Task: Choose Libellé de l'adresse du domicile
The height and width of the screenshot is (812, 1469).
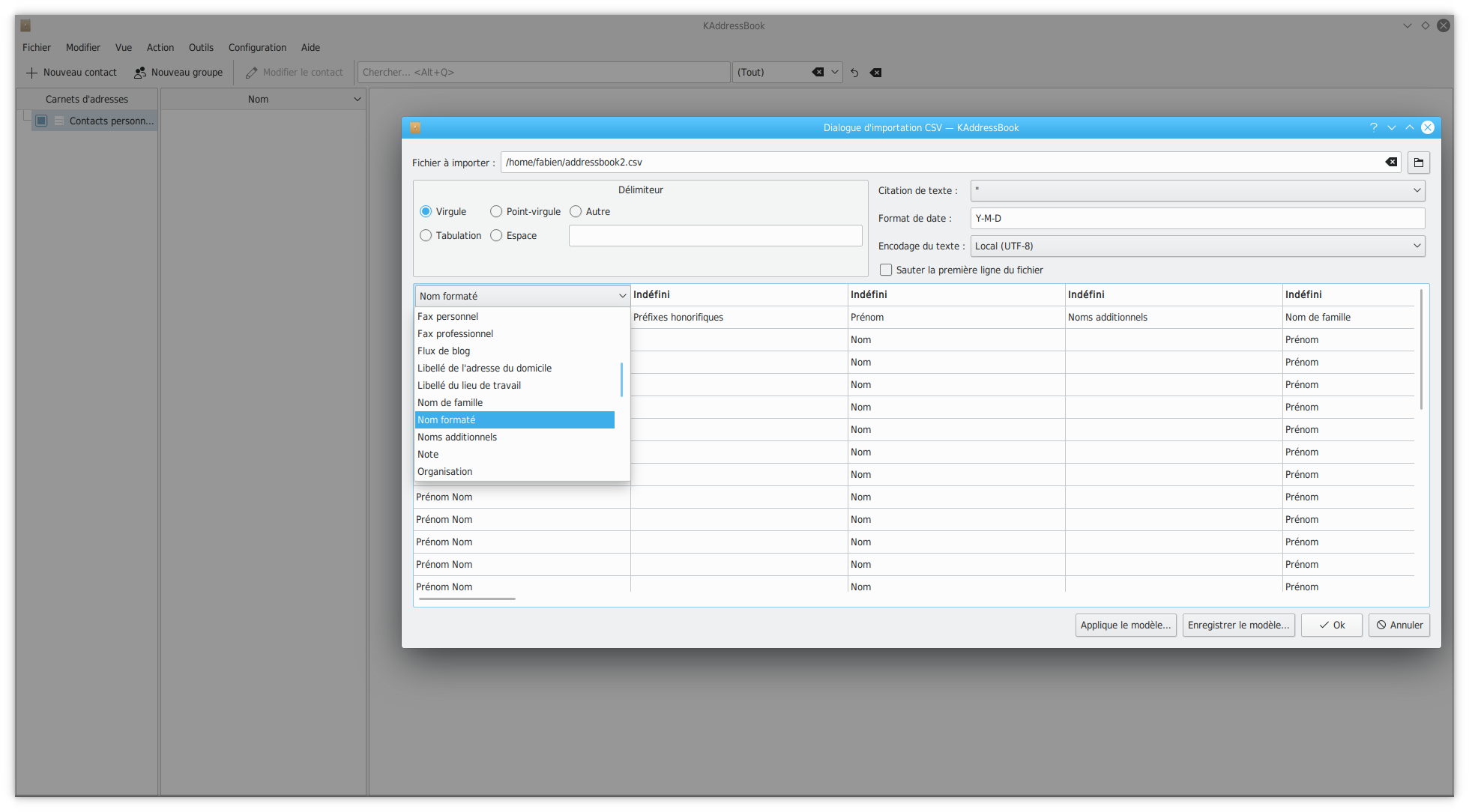Action: coord(516,369)
